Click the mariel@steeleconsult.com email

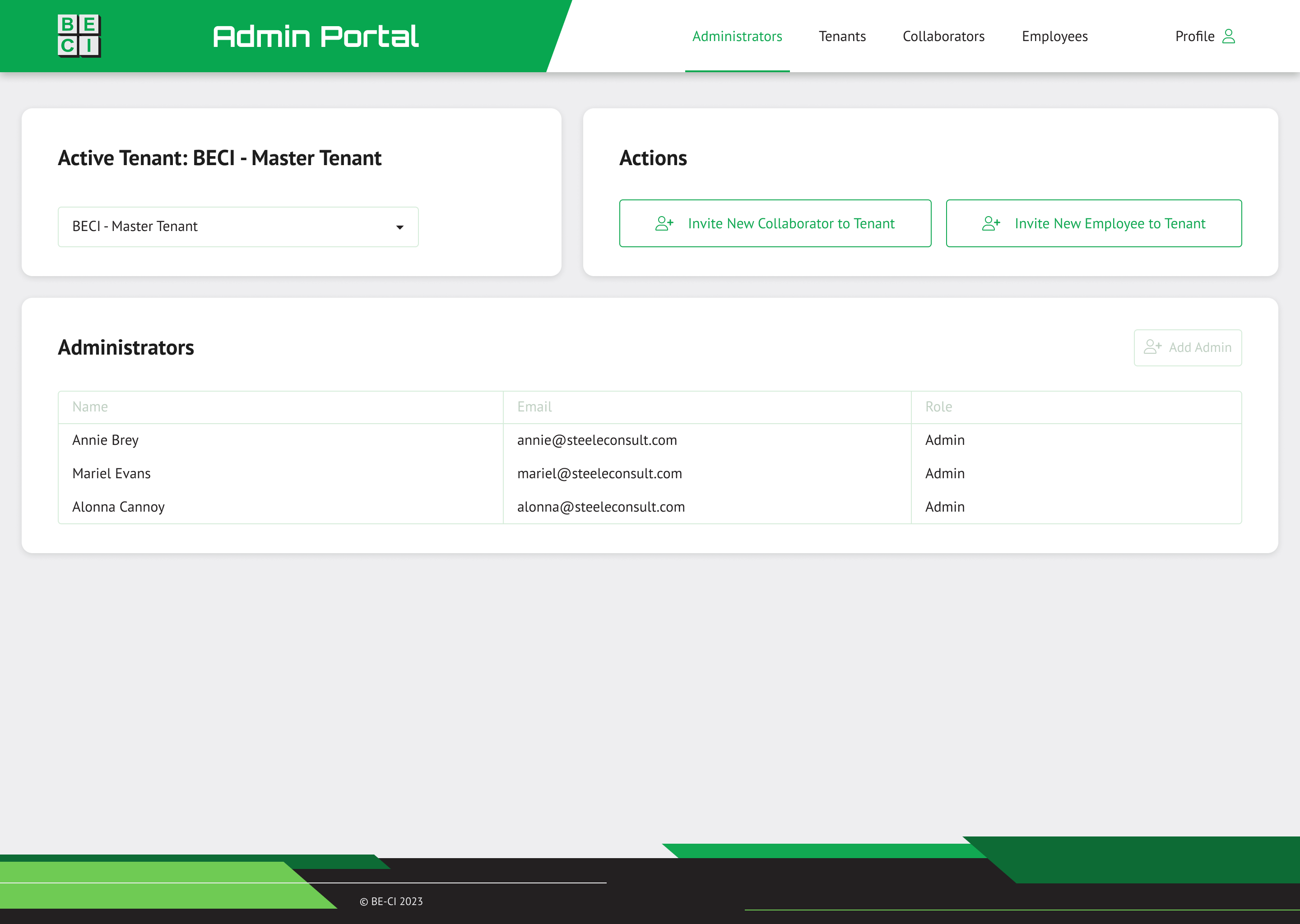coord(599,473)
